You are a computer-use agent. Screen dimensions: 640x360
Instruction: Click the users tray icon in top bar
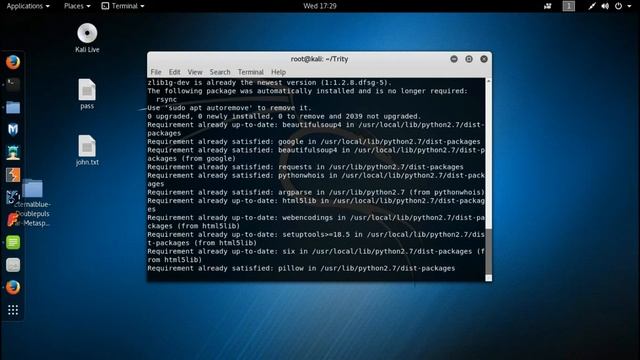coord(548,6)
